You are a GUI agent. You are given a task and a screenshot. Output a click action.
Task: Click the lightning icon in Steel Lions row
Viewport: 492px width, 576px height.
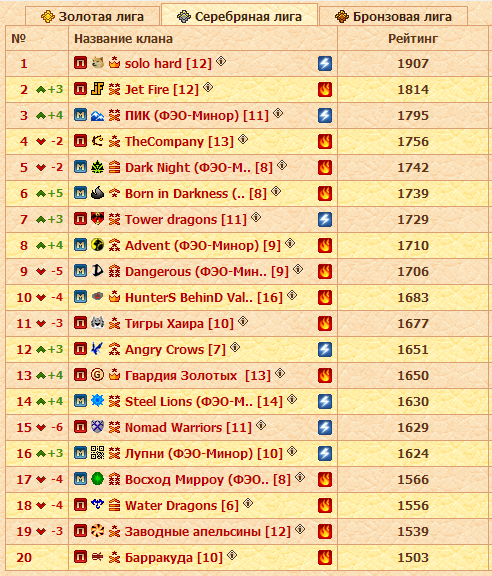[325, 402]
